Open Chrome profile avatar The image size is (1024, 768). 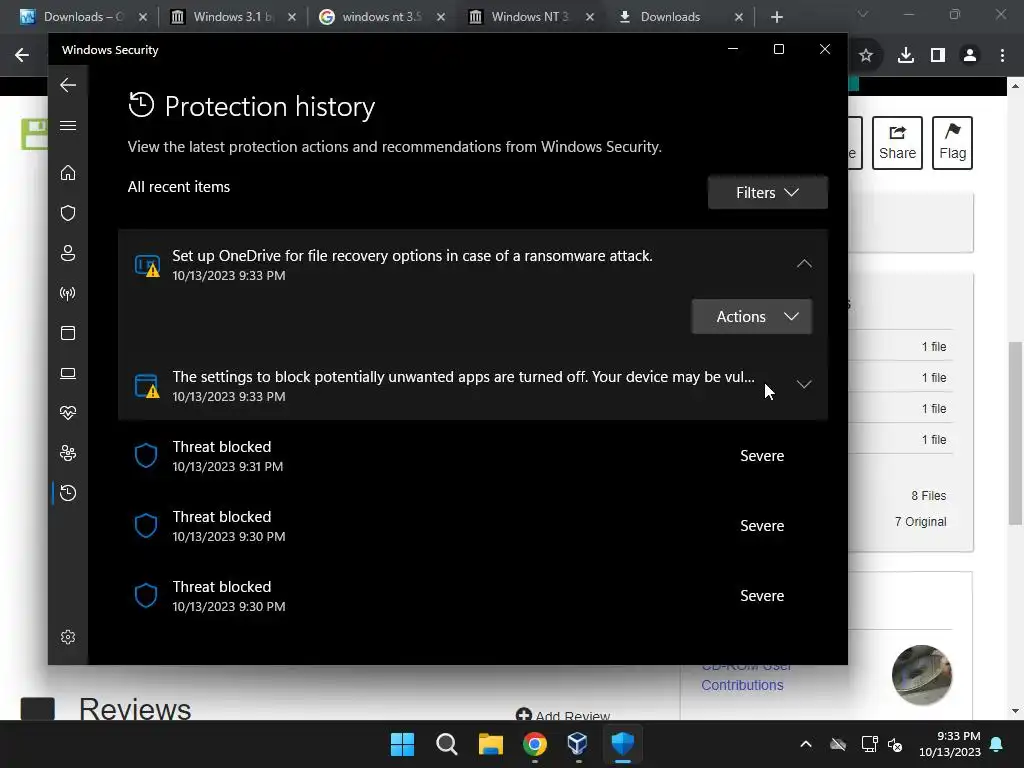[x=970, y=56]
